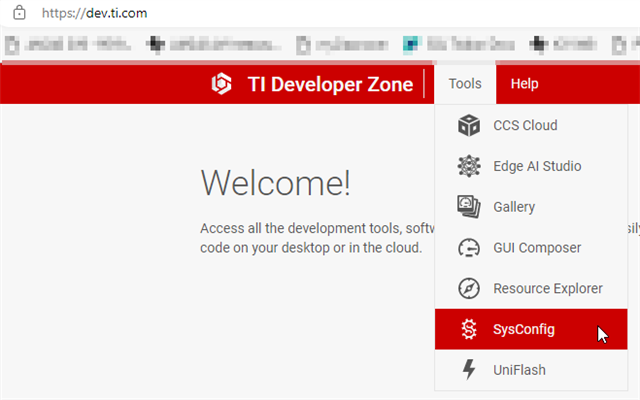Click the TI Developer Zone logo icon

coord(222,84)
